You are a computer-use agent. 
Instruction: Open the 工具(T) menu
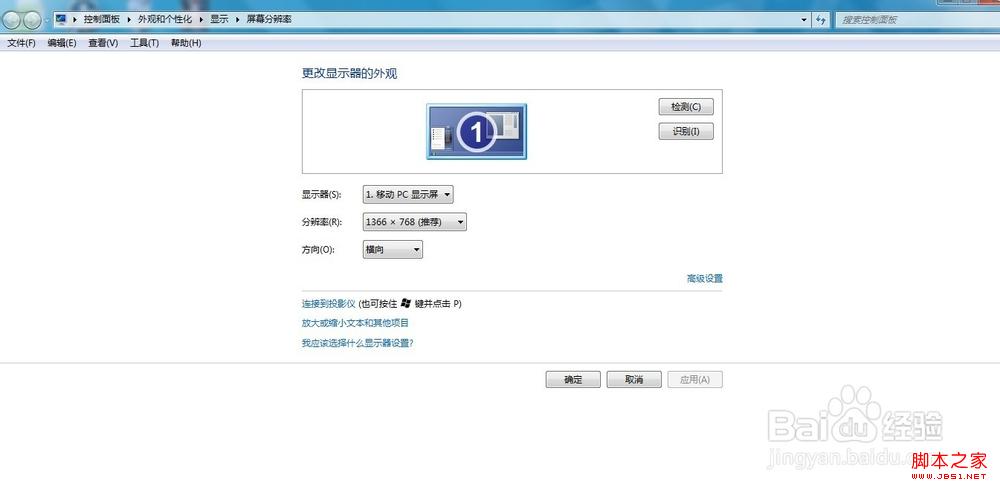tap(144, 43)
